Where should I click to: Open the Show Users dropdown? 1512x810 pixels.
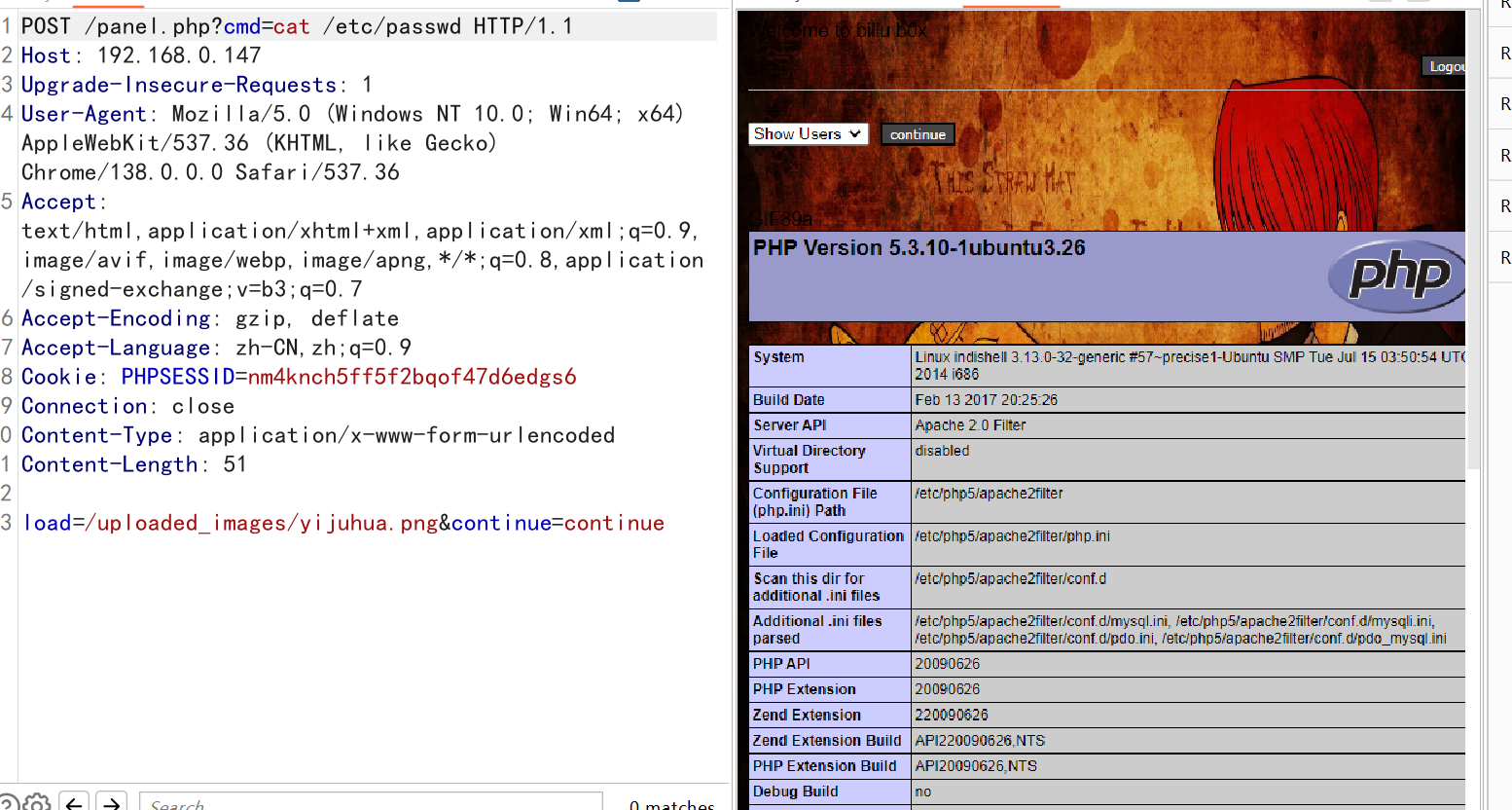(807, 133)
